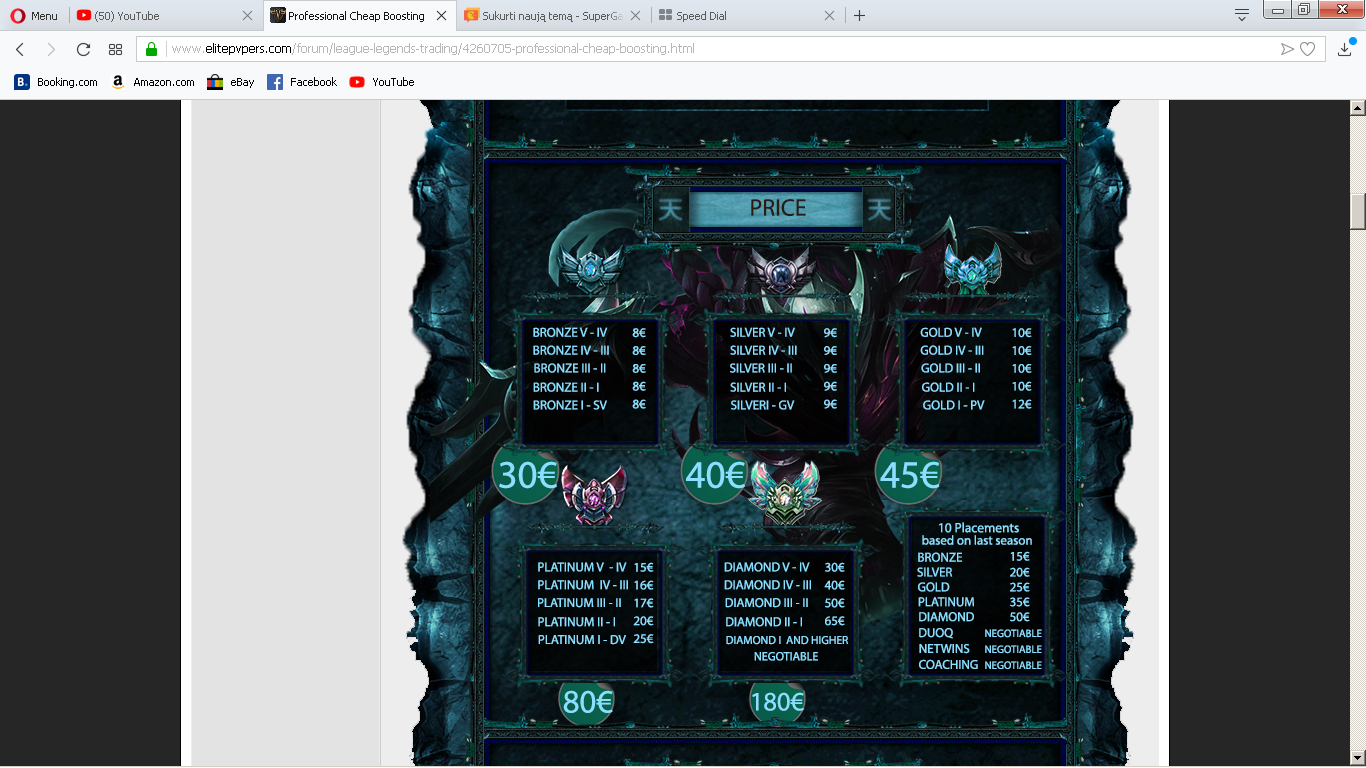This screenshot has width=1366, height=768.
Task: Open Amazon.com bookmark
Action: 152,82
